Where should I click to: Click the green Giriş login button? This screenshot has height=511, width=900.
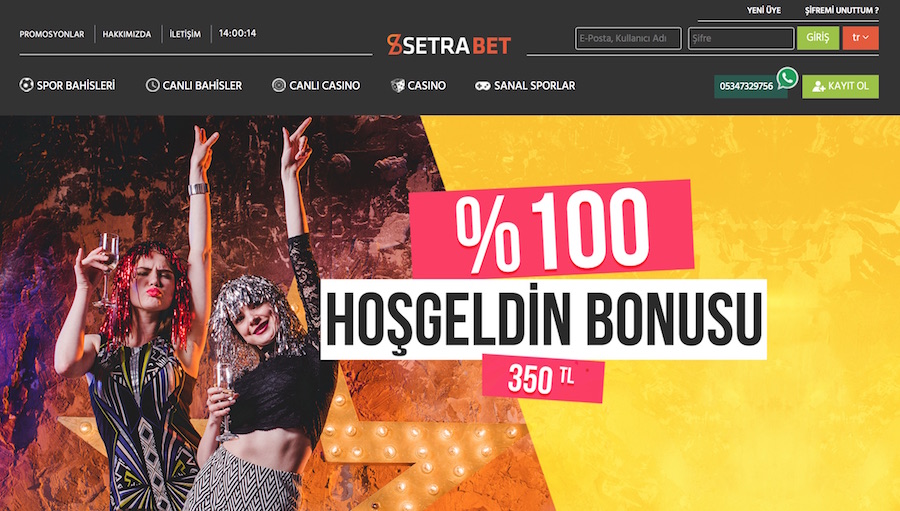818,38
